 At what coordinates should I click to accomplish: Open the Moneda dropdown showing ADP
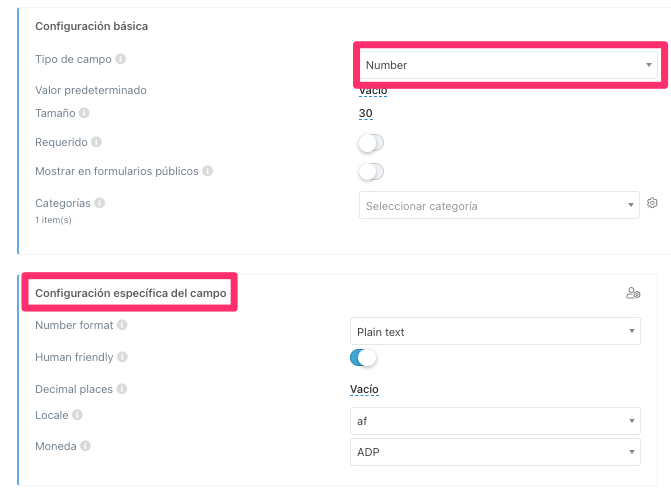click(495, 452)
